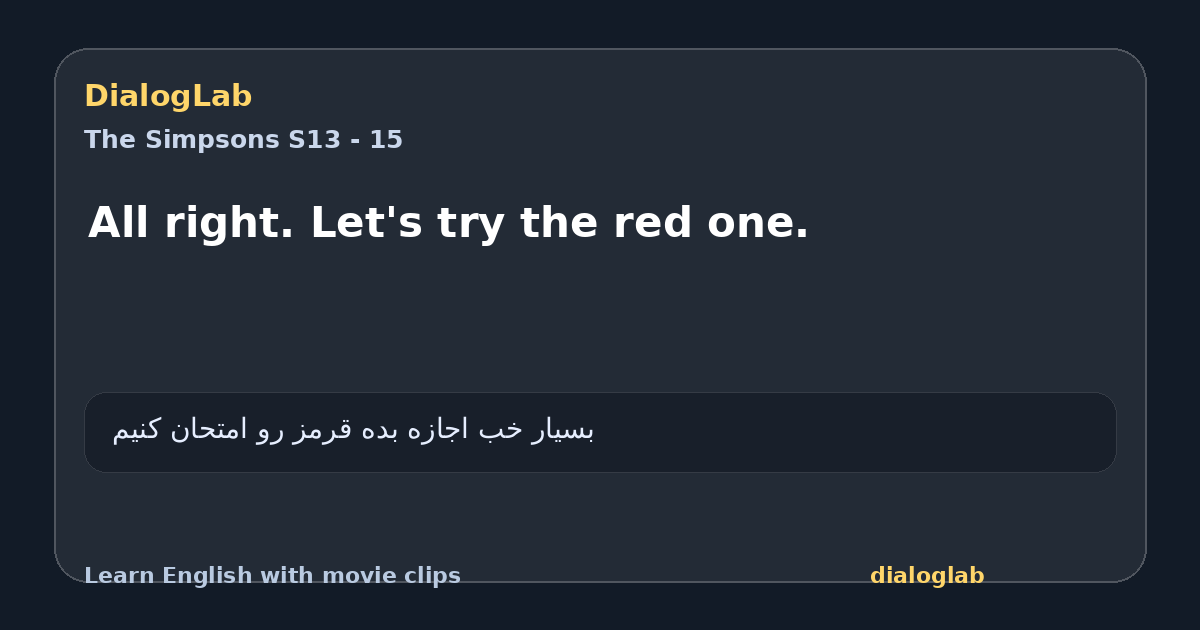Viewport: 1200px width, 630px height.
Task: Click the word 'one.' in the sentence
Action: [757, 224]
